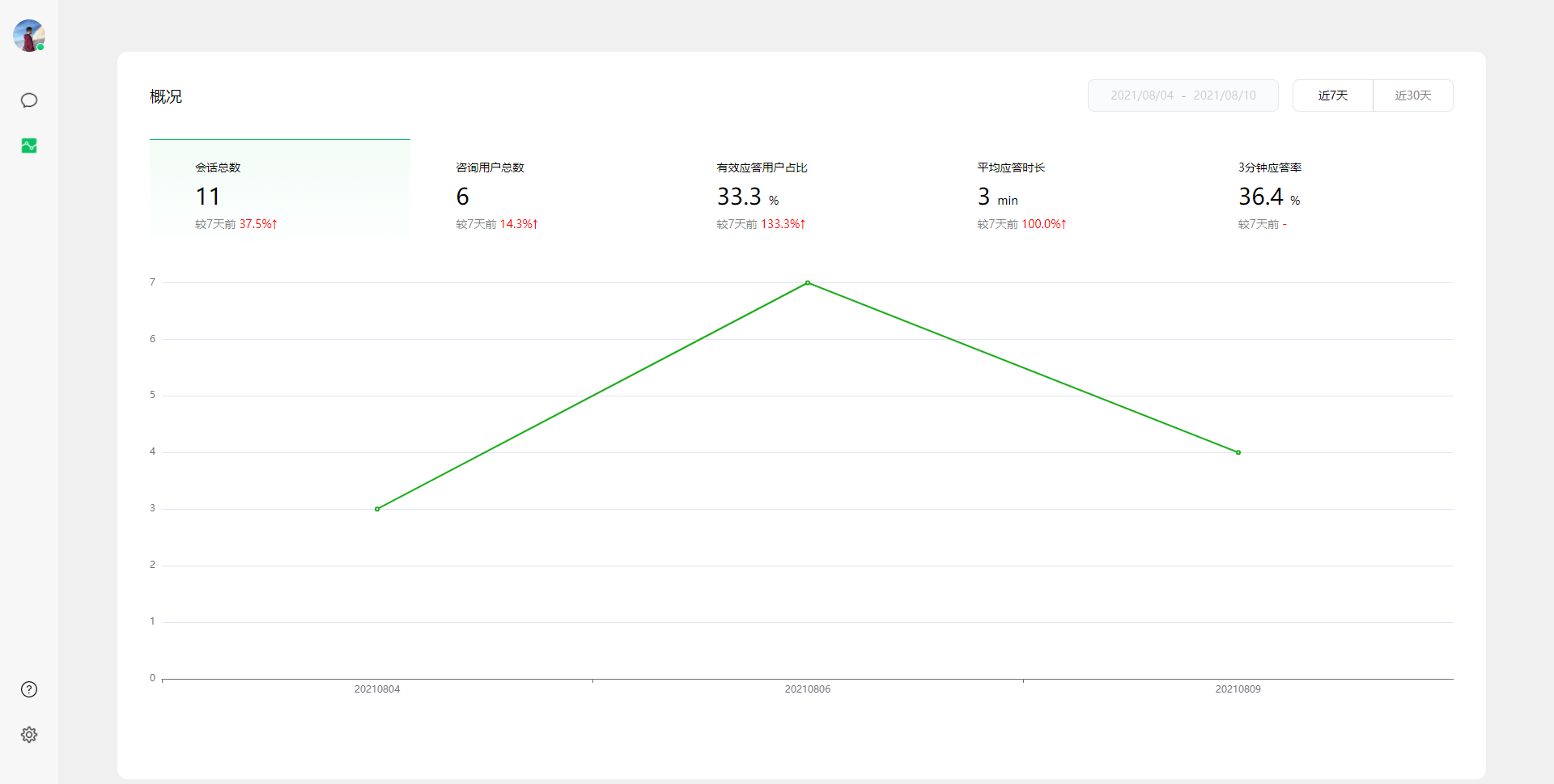1554x784 pixels.
Task: Click the date range field 2021/08/04 - 2021/08/10
Action: pyautogui.click(x=1182, y=95)
